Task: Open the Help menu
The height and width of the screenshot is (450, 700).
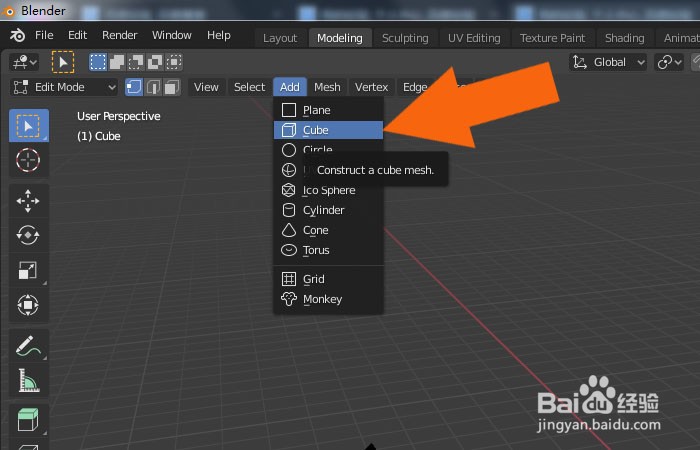Action: [219, 35]
